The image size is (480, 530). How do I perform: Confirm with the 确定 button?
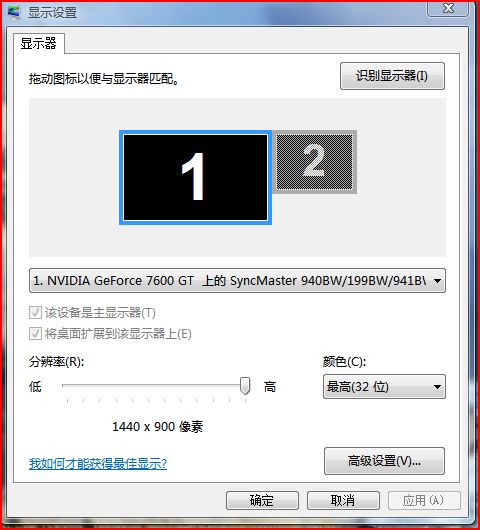coord(262,500)
